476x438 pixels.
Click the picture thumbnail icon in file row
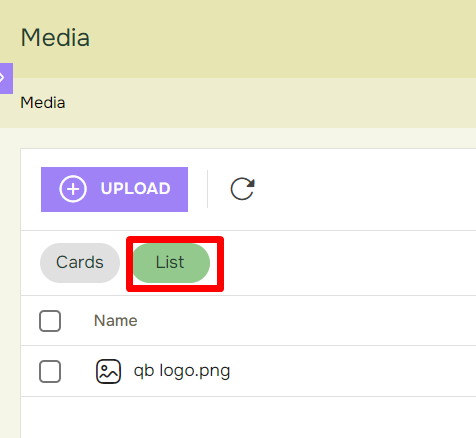click(x=108, y=371)
